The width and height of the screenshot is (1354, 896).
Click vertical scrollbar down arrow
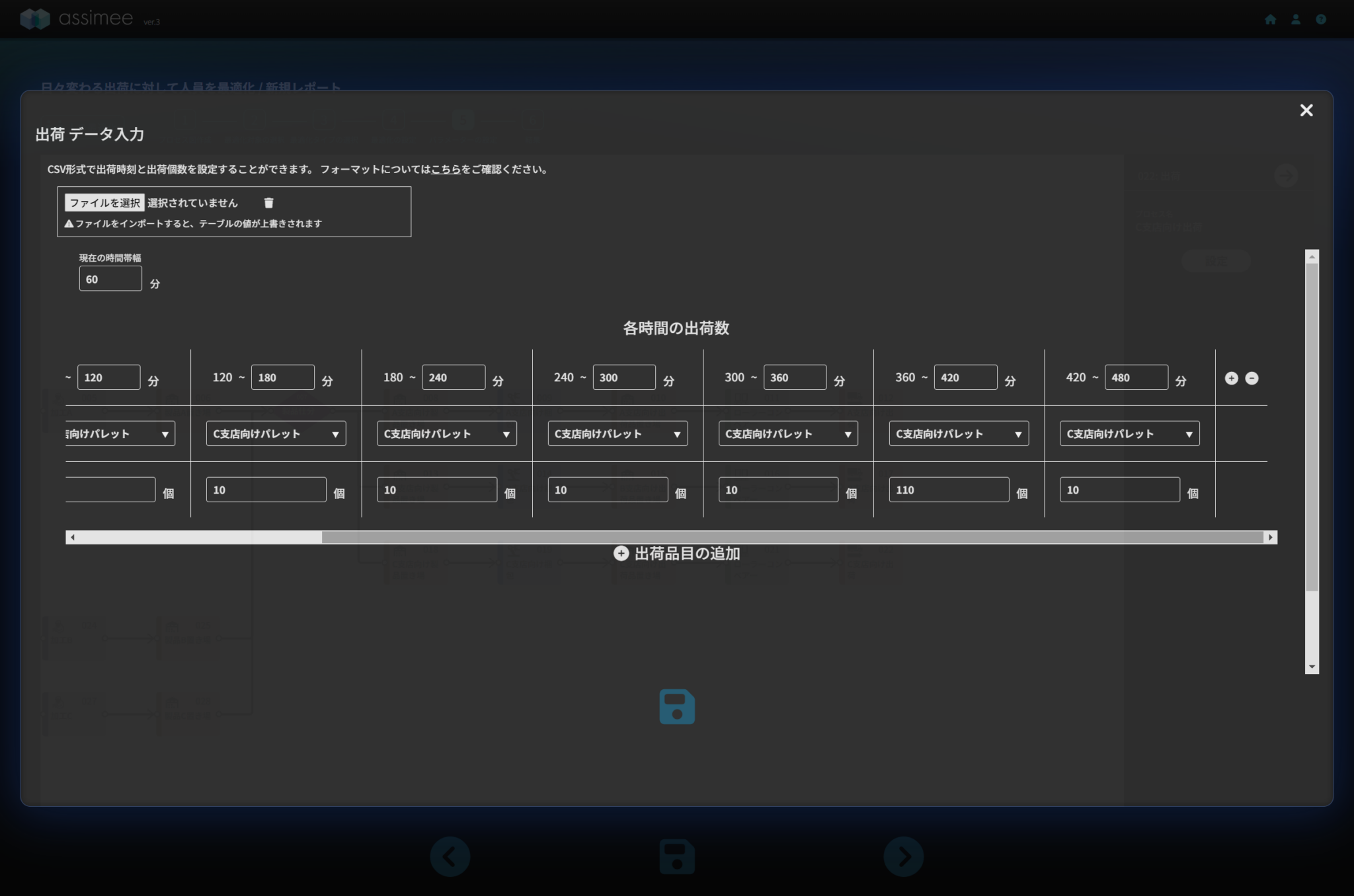(1312, 667)
